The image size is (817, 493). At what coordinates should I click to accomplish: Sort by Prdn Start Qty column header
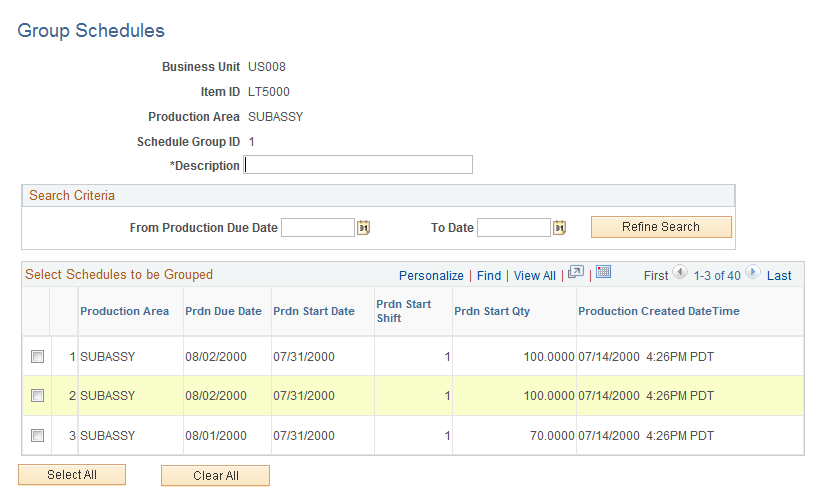(492, 311)
